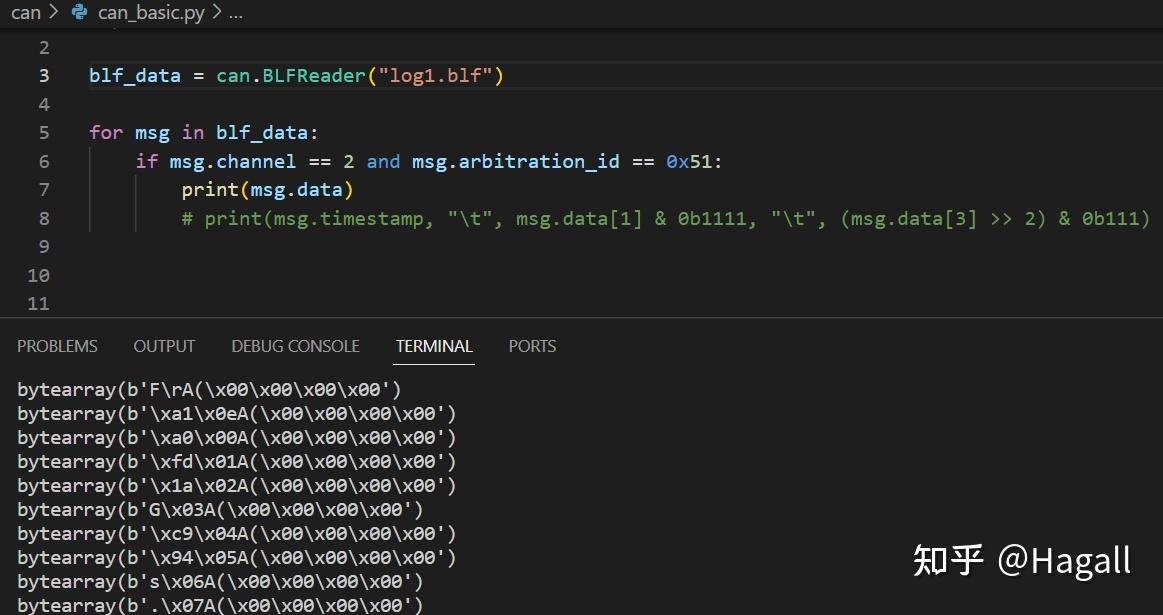Click the "log1.blf" string literal

(440, 75)
